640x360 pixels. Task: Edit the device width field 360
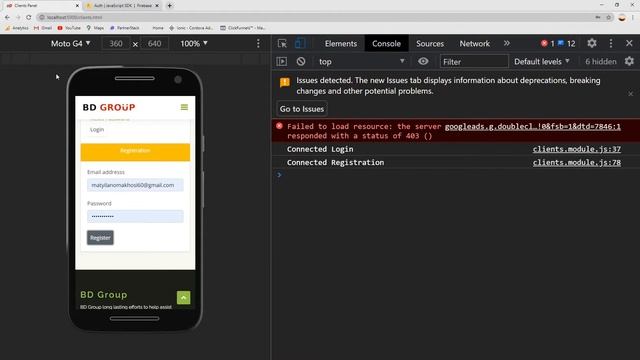(x=116, y=43)
